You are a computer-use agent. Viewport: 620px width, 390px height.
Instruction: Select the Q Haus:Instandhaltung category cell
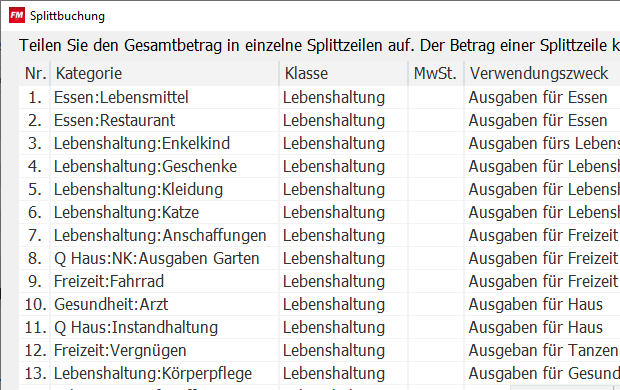[164, 327]
